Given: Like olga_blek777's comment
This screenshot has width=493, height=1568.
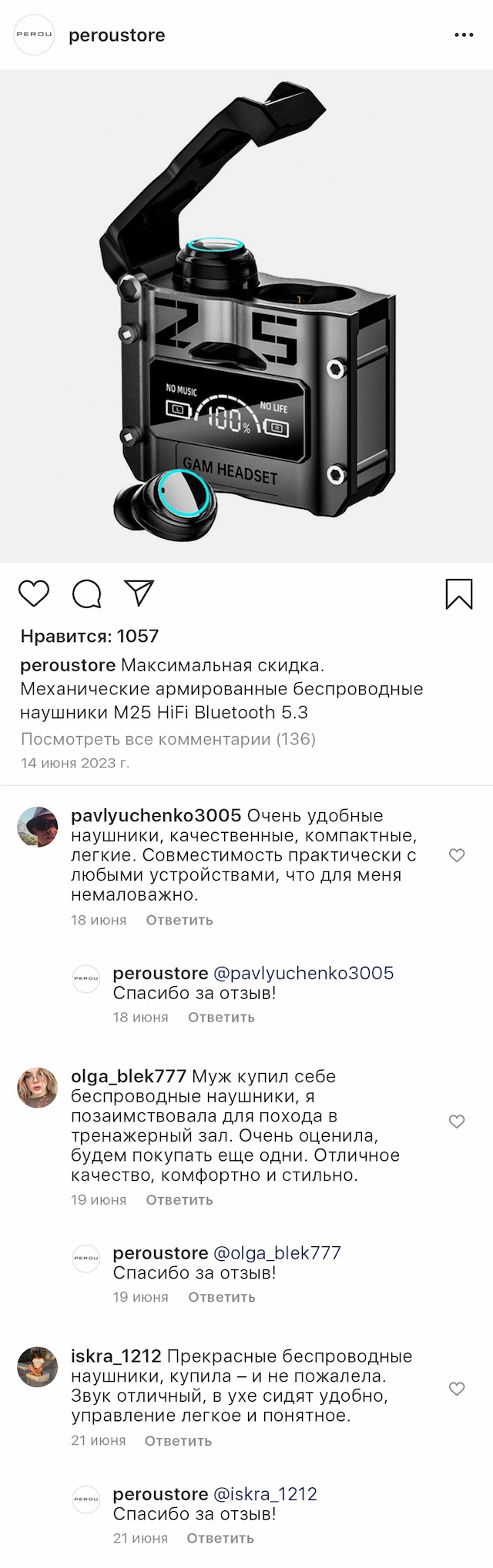Looking at the screenshot, I should point(457,1122).
